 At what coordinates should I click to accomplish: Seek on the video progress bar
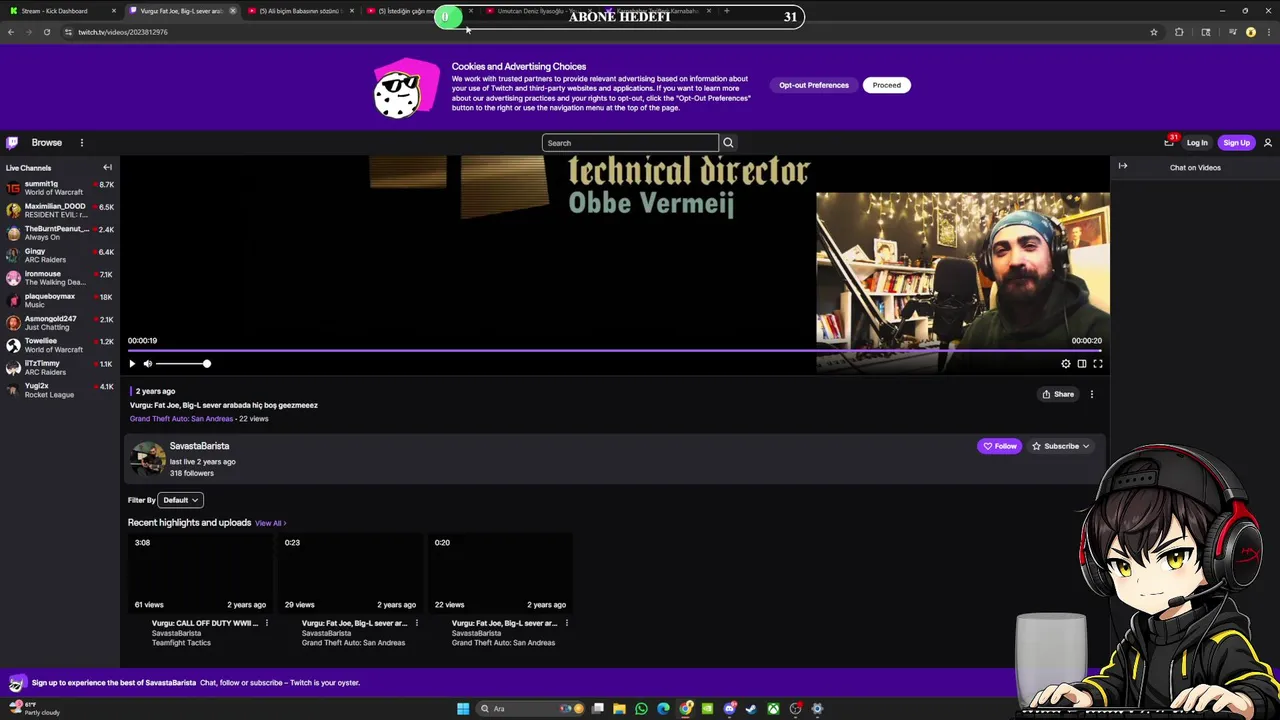pos(615,351)
